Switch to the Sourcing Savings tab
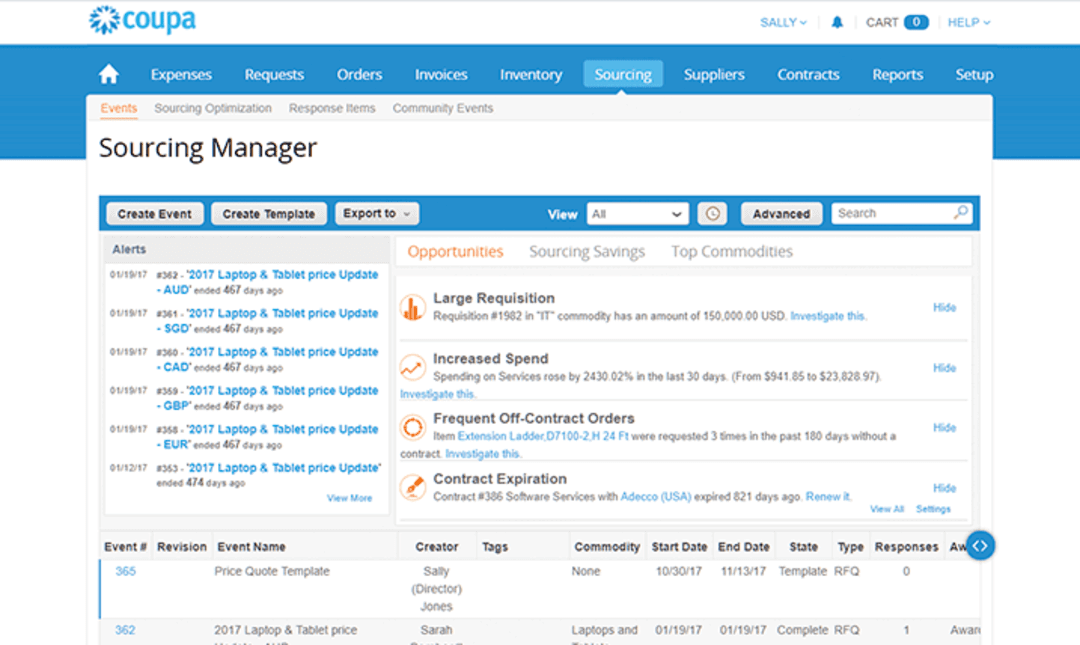Image resolution: width=1080 pixels, height=645 pixels. coord(587,251)
